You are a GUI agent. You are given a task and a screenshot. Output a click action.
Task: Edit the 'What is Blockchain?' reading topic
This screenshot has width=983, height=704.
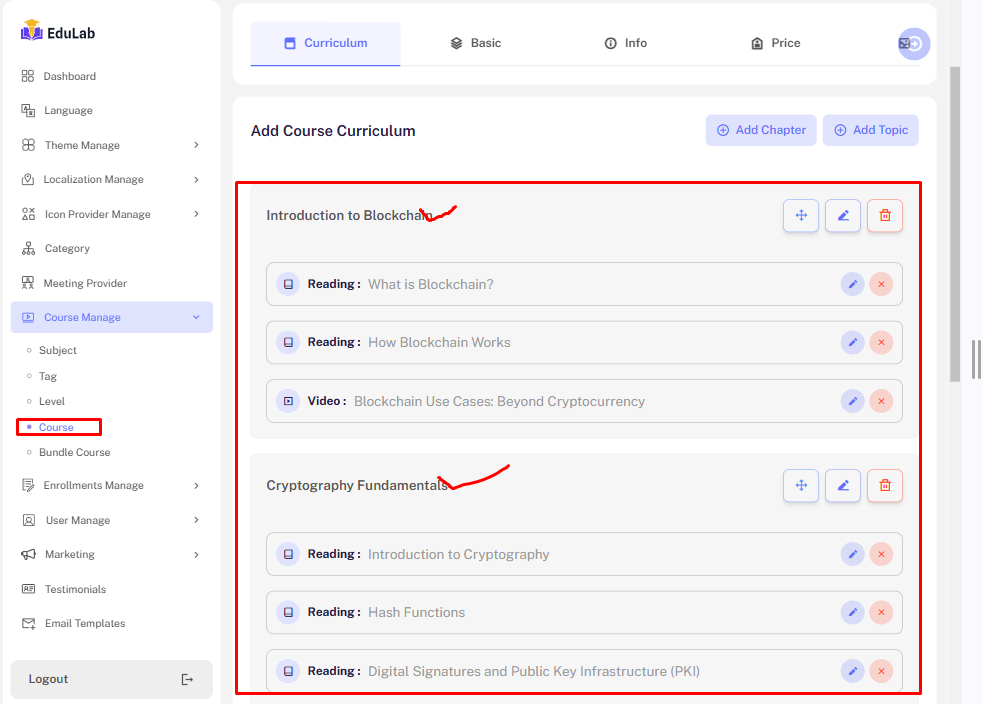point(852,284)
